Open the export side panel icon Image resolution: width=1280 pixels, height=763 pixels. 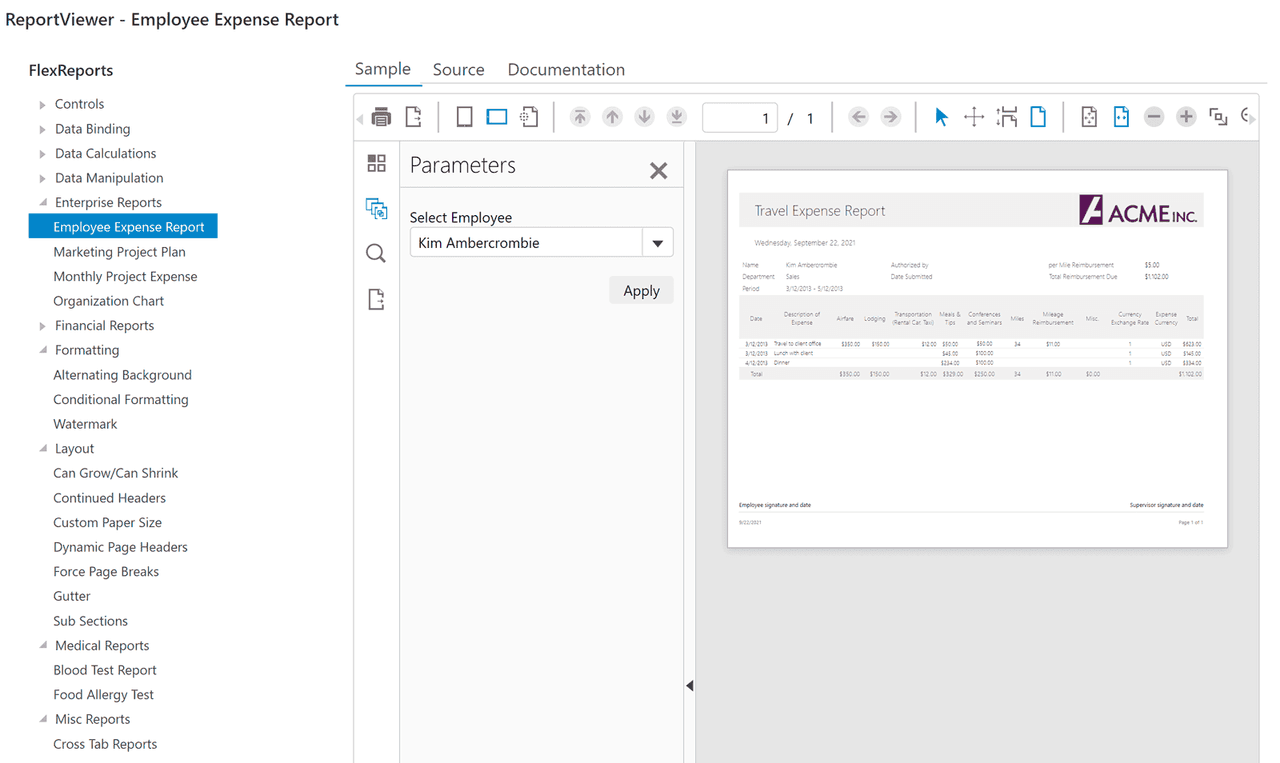(x=376, y=299)
